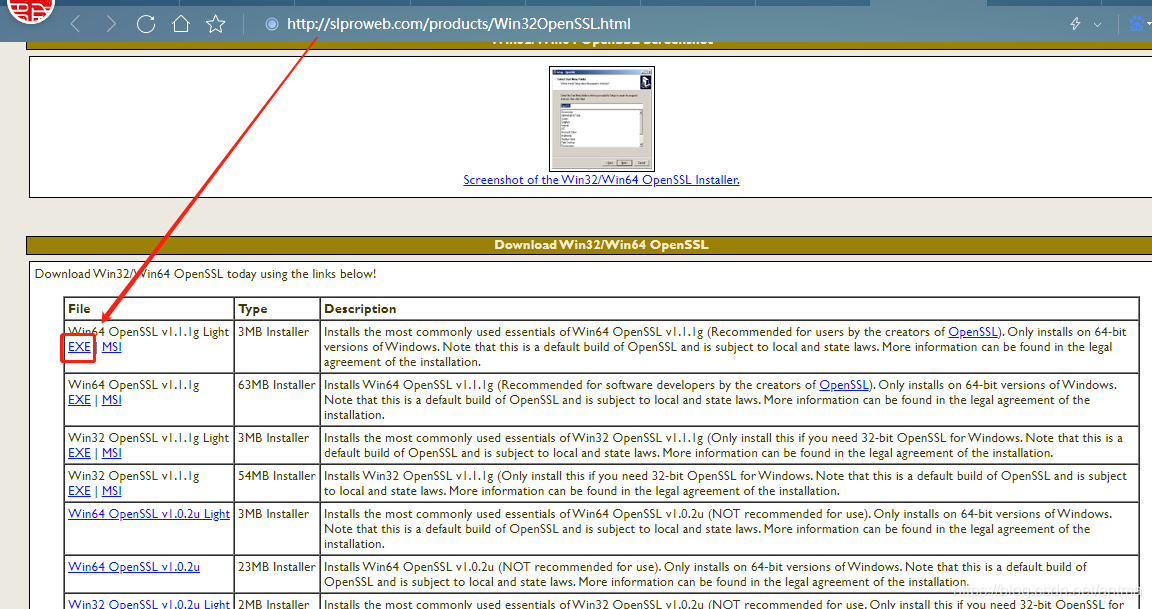Download Win32 OpenSSL v1.1.1g Light EXE
1152x609 pixels.
coord(79,453)
